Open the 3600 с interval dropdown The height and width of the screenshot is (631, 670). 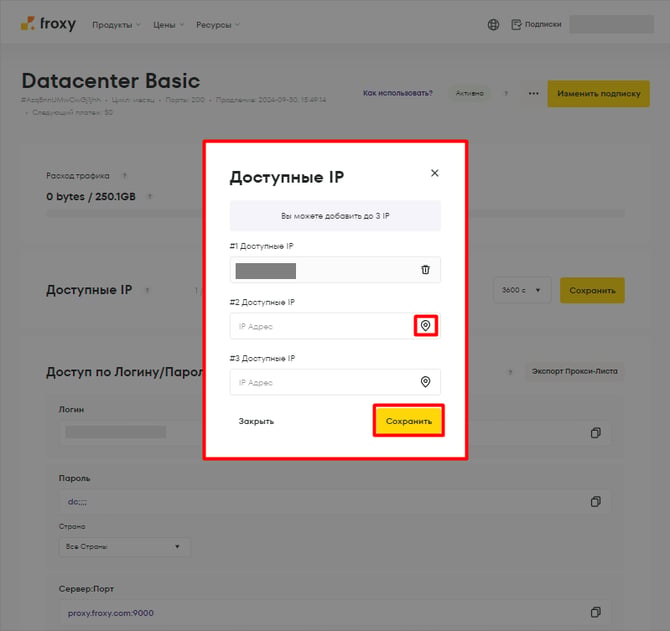click(522, 290)
